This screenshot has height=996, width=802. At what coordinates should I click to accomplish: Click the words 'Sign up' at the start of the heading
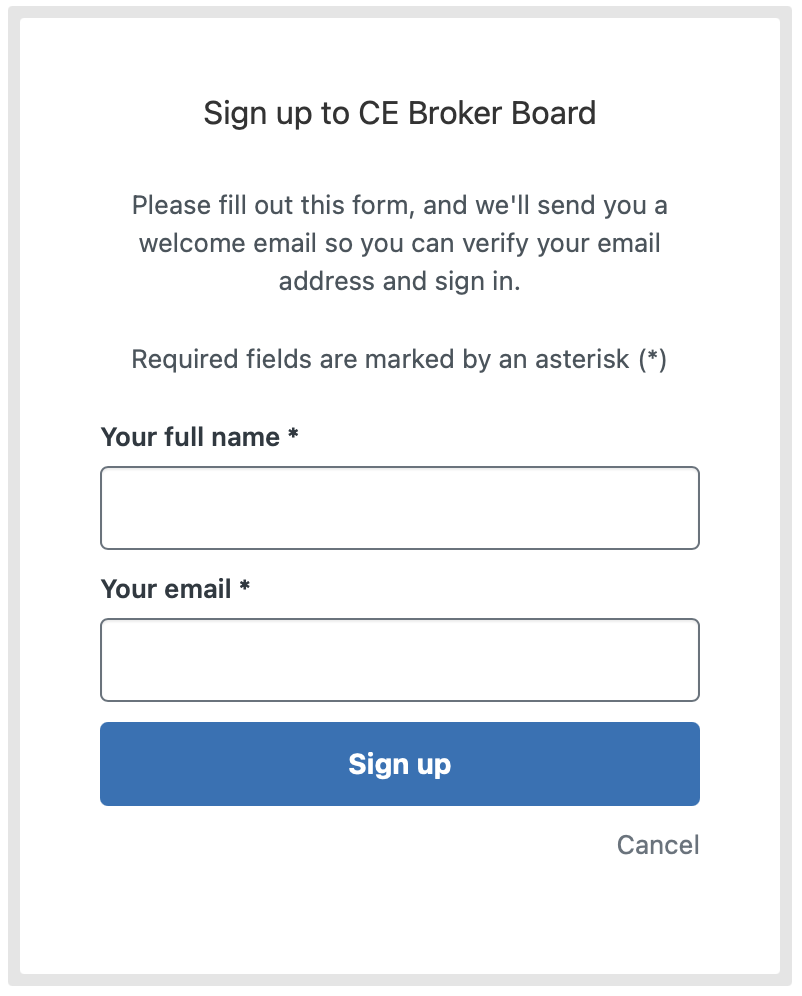[258, 115]
